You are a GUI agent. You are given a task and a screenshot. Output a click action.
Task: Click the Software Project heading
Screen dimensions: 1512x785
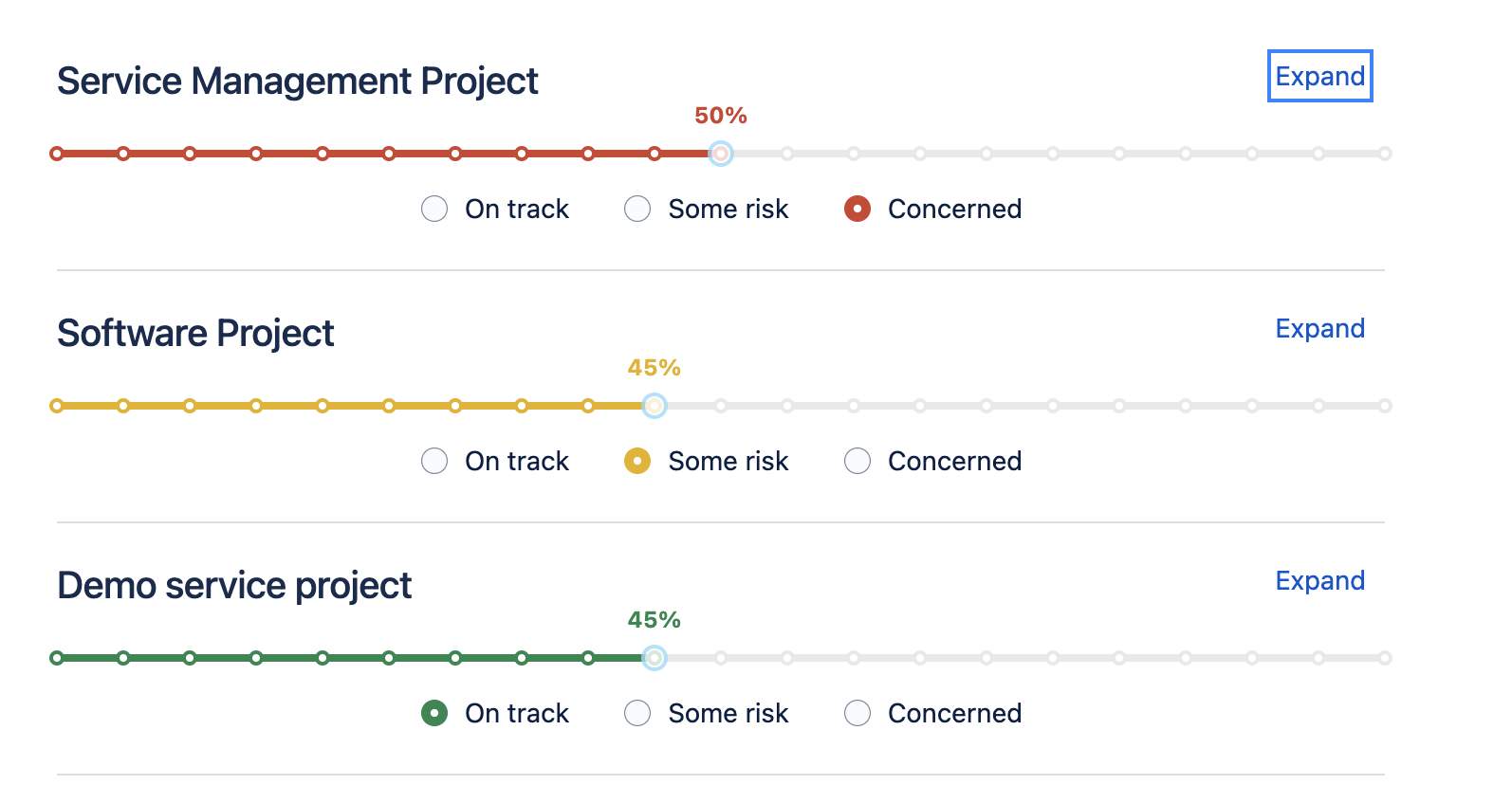[x=195, y=334]
